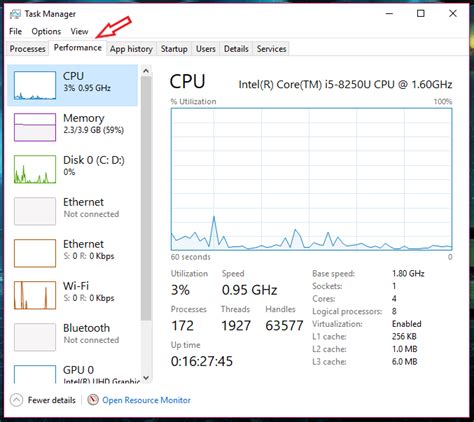Select the Bluetooth Not connected thumbnail
This screenshot has height=422, width=474.
35,337
